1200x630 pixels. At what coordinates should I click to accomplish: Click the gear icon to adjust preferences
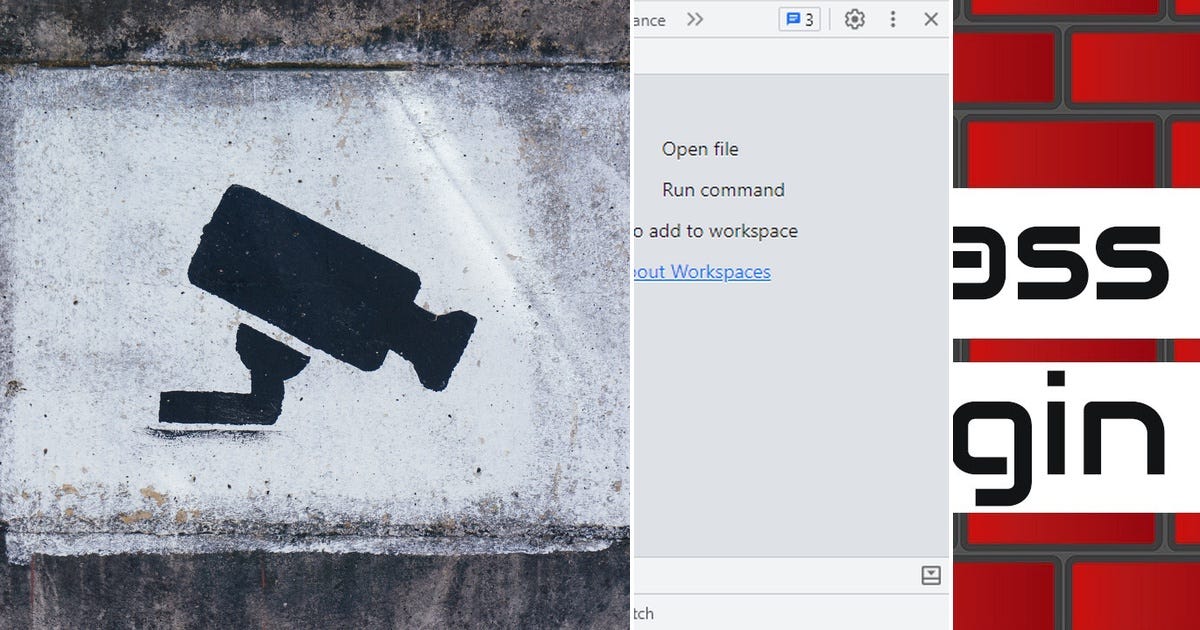tap(855, 19)
